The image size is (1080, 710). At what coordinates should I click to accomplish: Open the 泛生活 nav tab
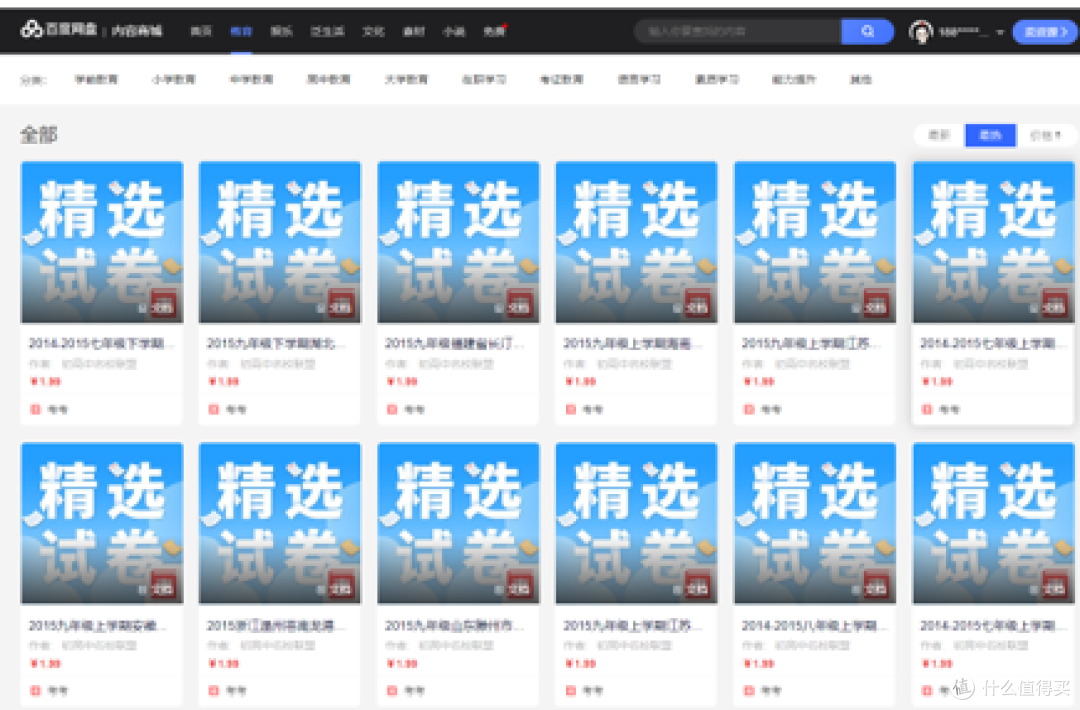tap(327, 32)
